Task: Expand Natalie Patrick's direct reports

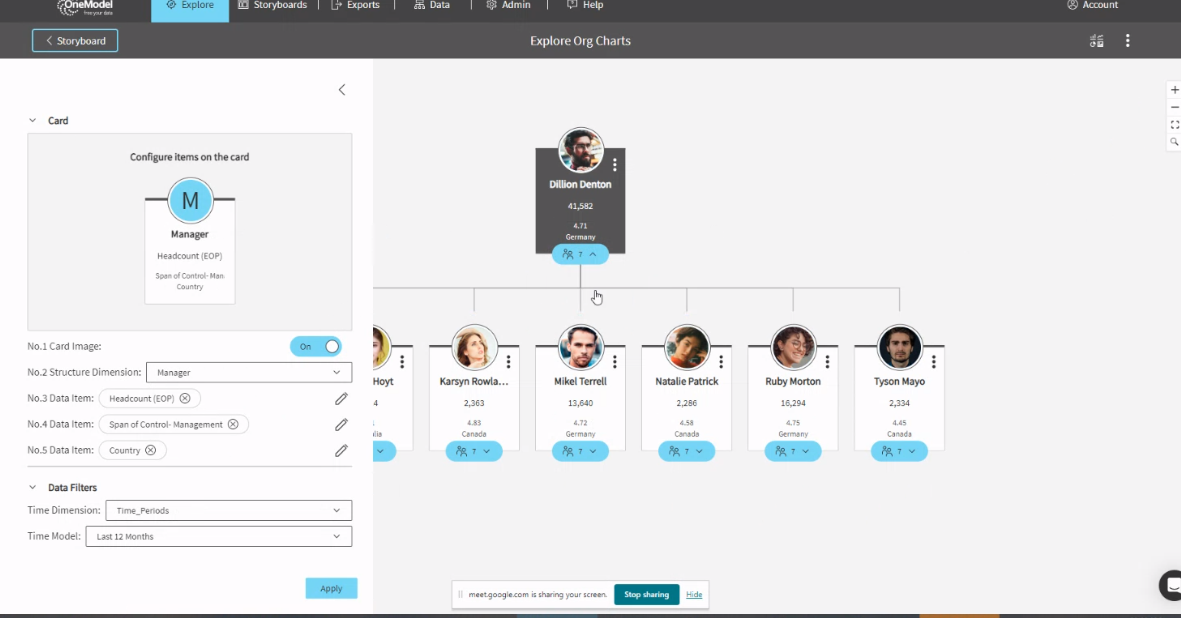Action: [686, 452]
